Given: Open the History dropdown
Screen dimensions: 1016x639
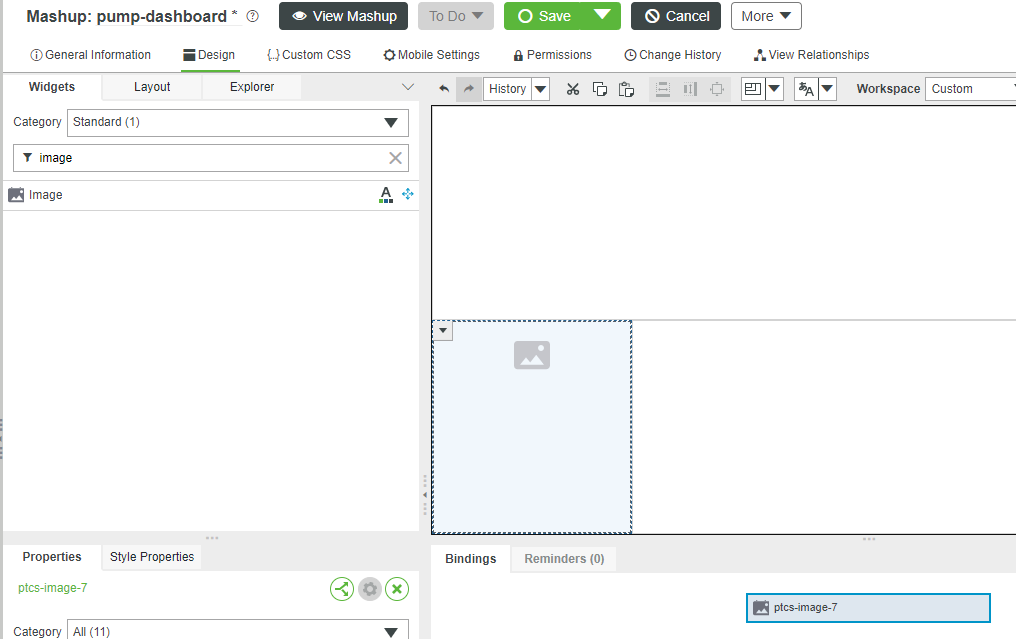Looking at the screenshot, I should (540, 88).
